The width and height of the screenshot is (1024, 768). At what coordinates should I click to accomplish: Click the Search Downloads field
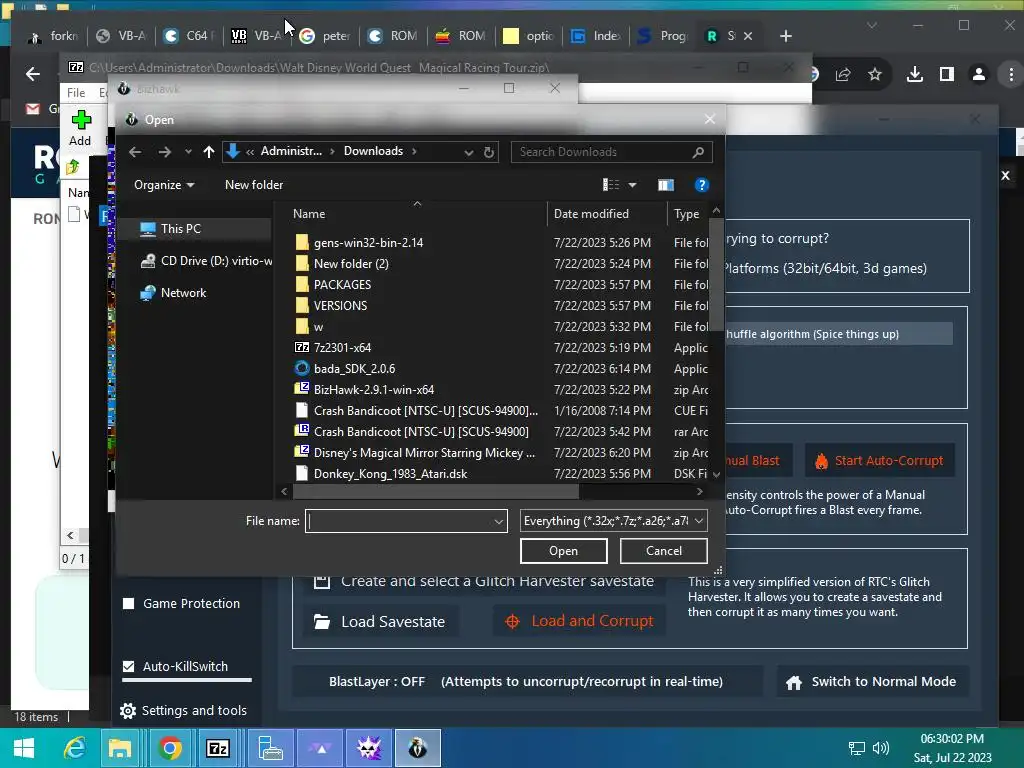pos(611,152)
